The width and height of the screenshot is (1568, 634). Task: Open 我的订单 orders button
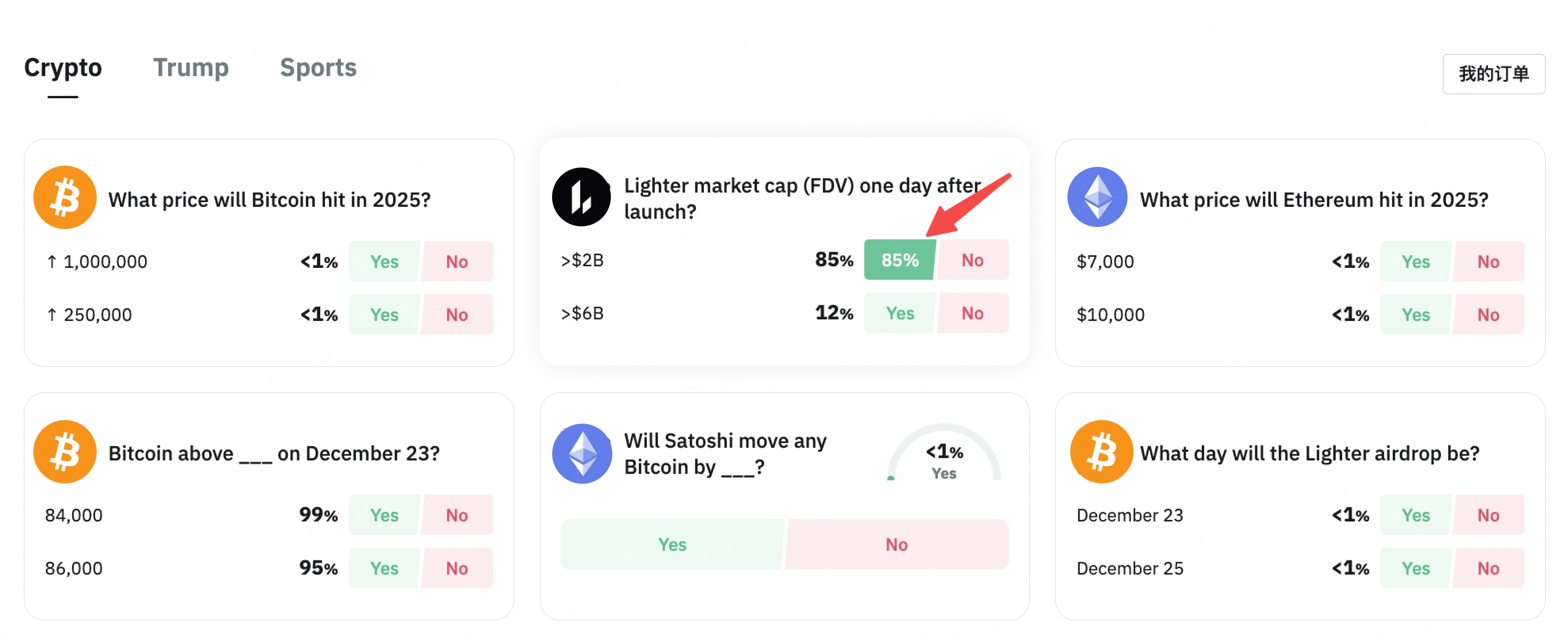pos(1493,74)
